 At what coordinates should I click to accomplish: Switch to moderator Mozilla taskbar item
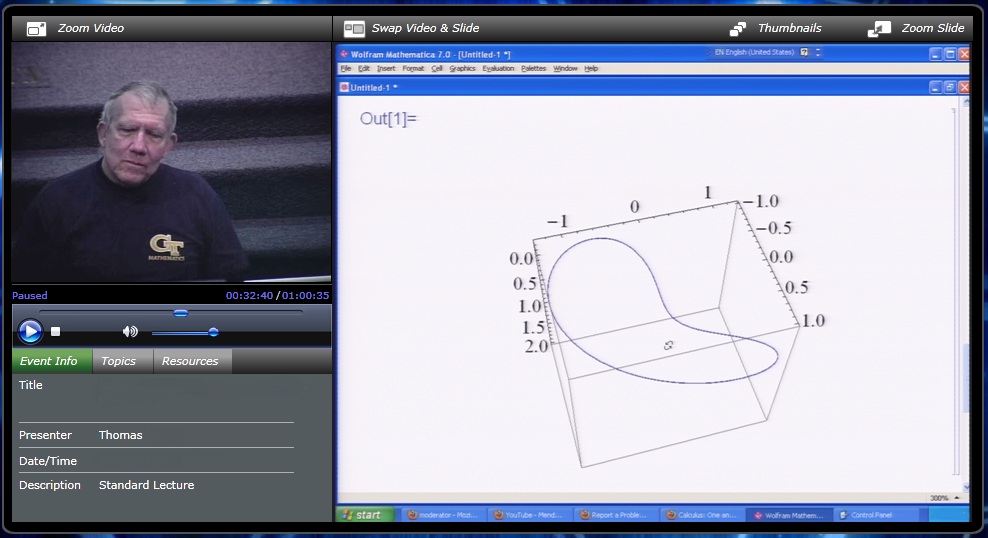(442, 515)
